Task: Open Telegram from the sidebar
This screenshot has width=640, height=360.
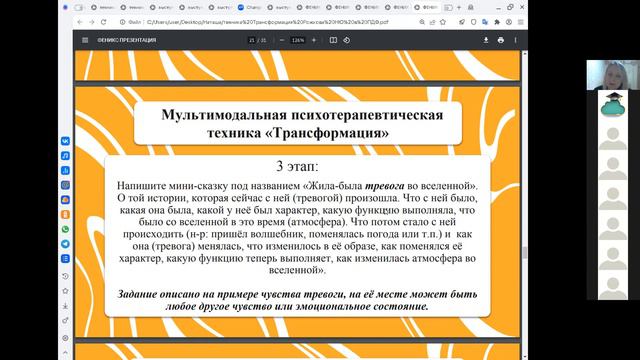Action: (x=65, y=244)
